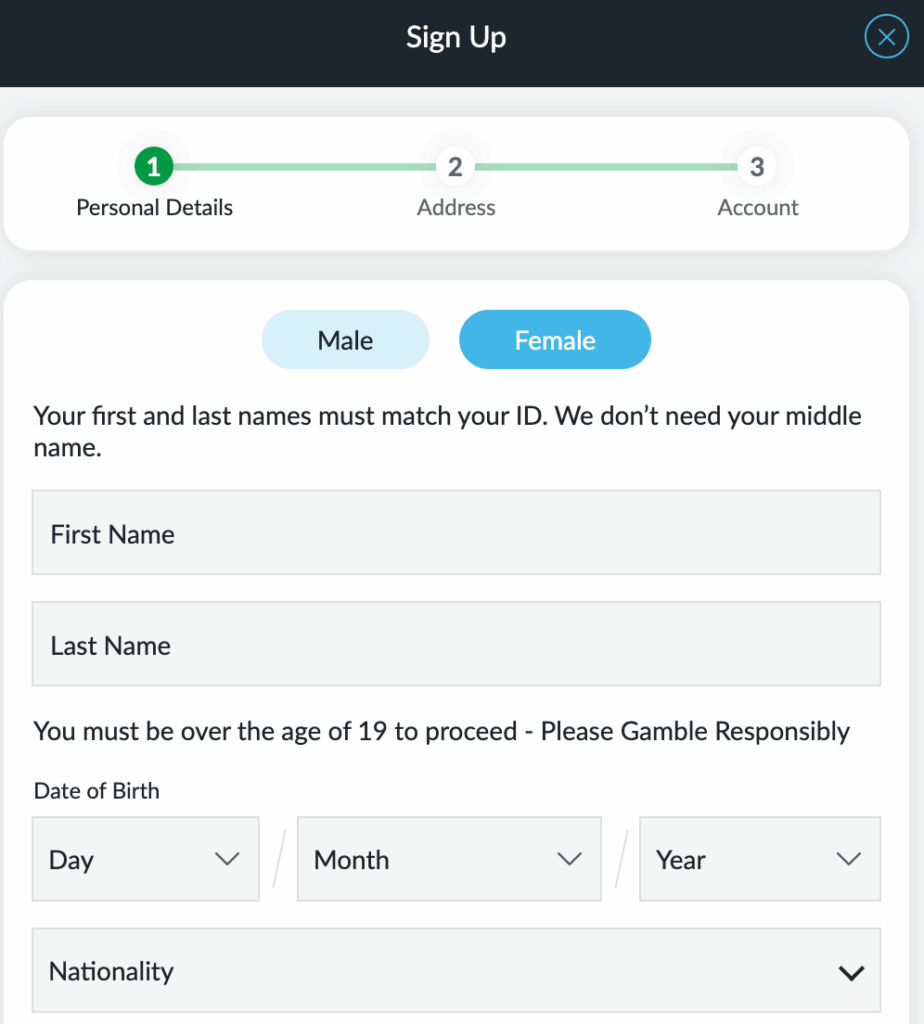Screen dimensions: 924x1024
Task: Open the Nationality selector
Action: pyautogui.click(x=456, y=970)
